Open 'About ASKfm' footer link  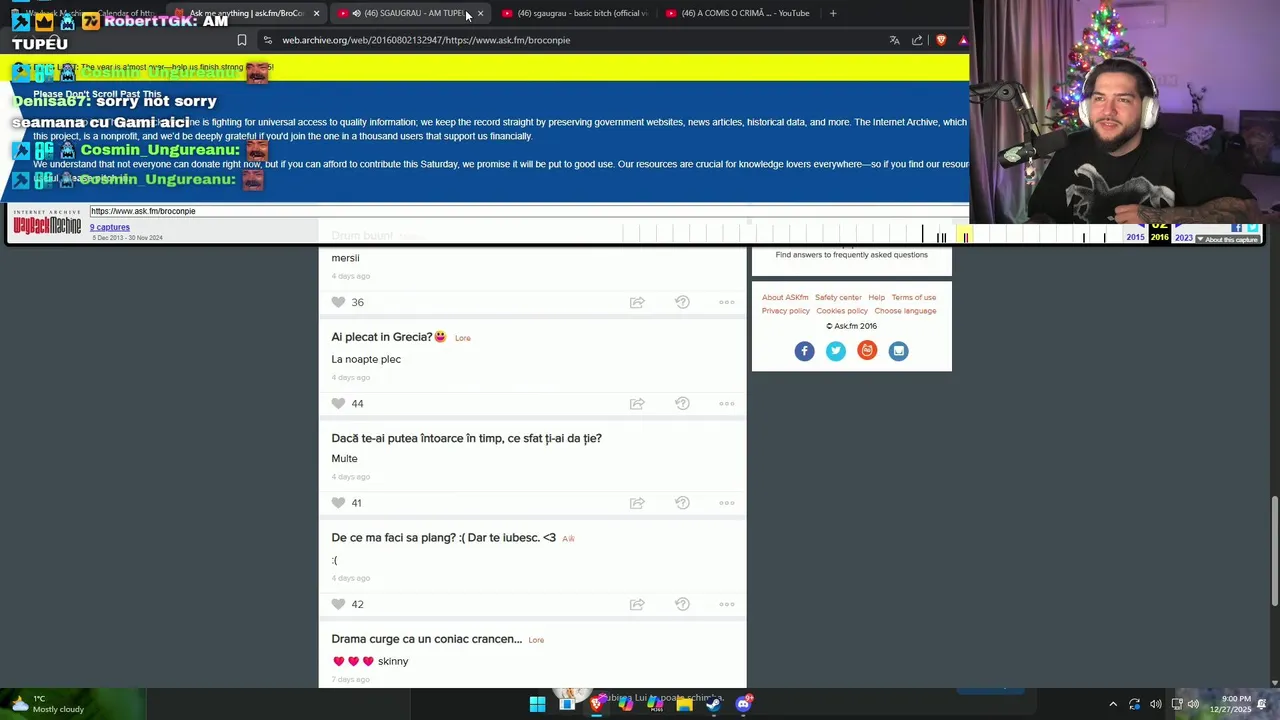tap(785, 297)
